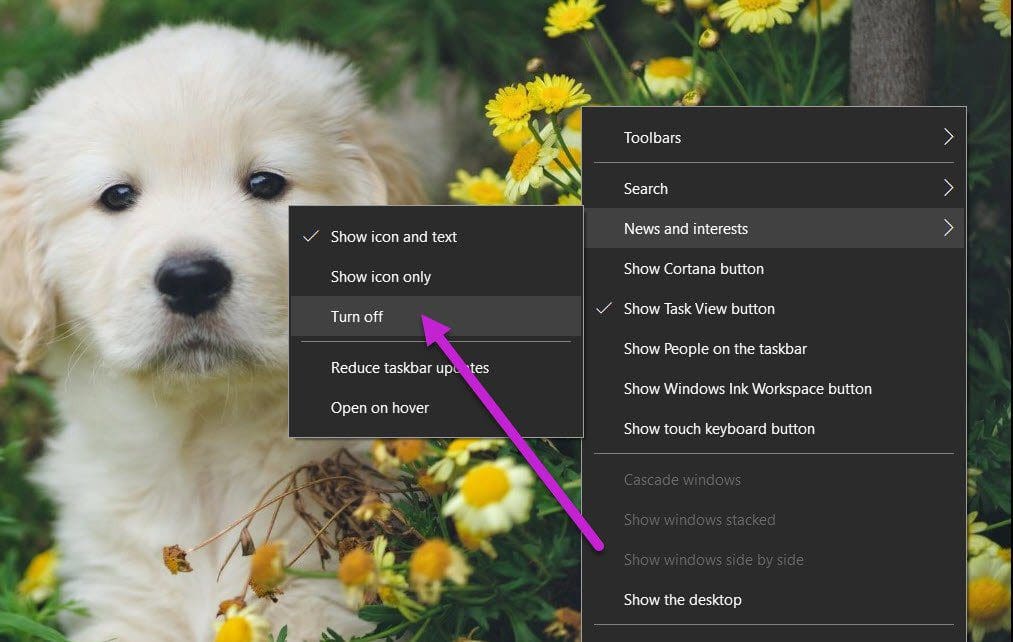
Task: Enable Show touch keyboard button
Action: 774,429
